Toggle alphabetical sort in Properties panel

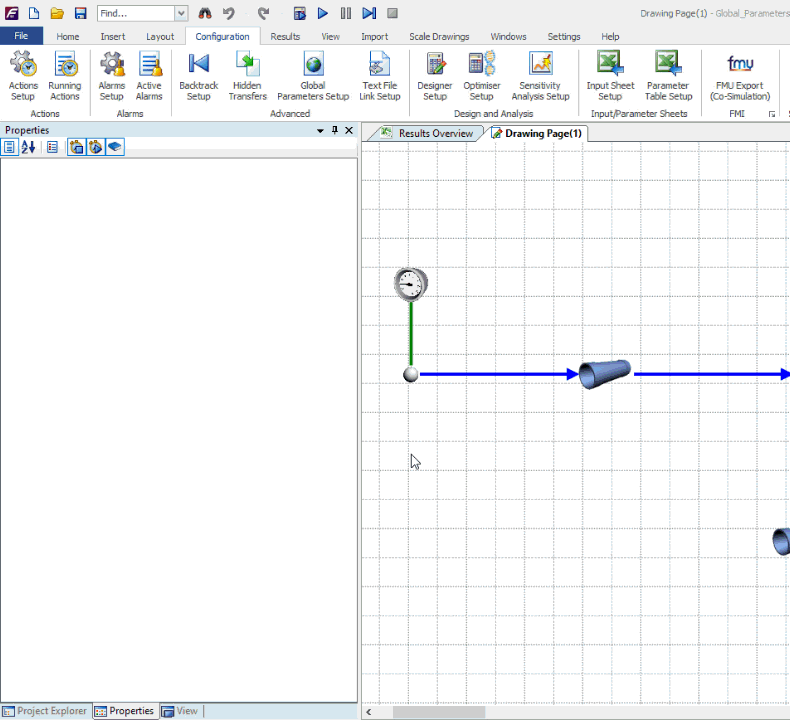pyautogui.click(x=28, y=147)
